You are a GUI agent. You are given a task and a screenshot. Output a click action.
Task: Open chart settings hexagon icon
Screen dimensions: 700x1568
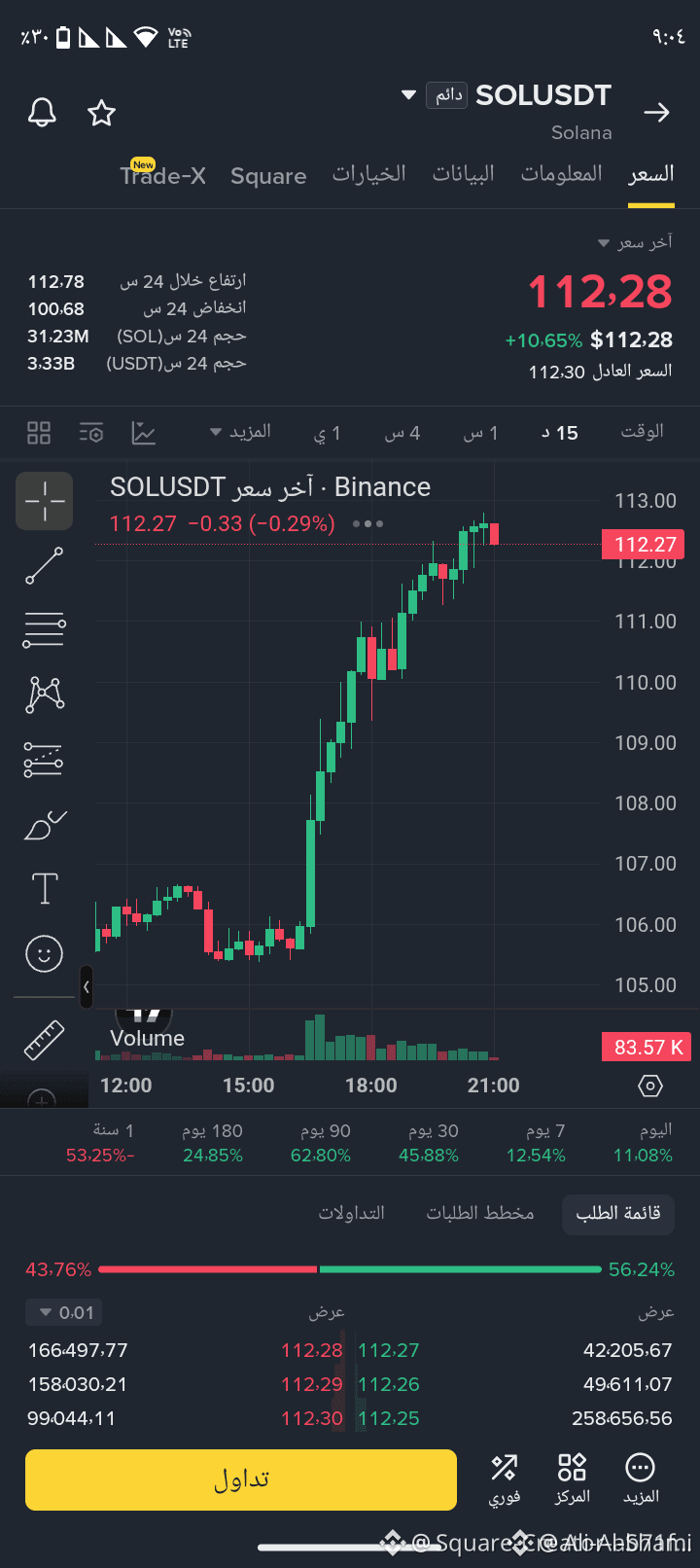coord(650,1086)
